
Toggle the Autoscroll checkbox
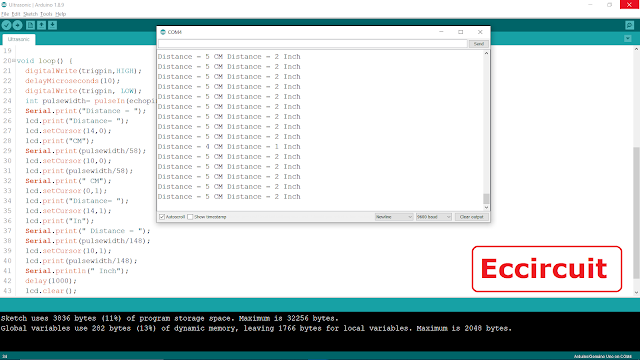pyautogui.click(x=162, y=217)
